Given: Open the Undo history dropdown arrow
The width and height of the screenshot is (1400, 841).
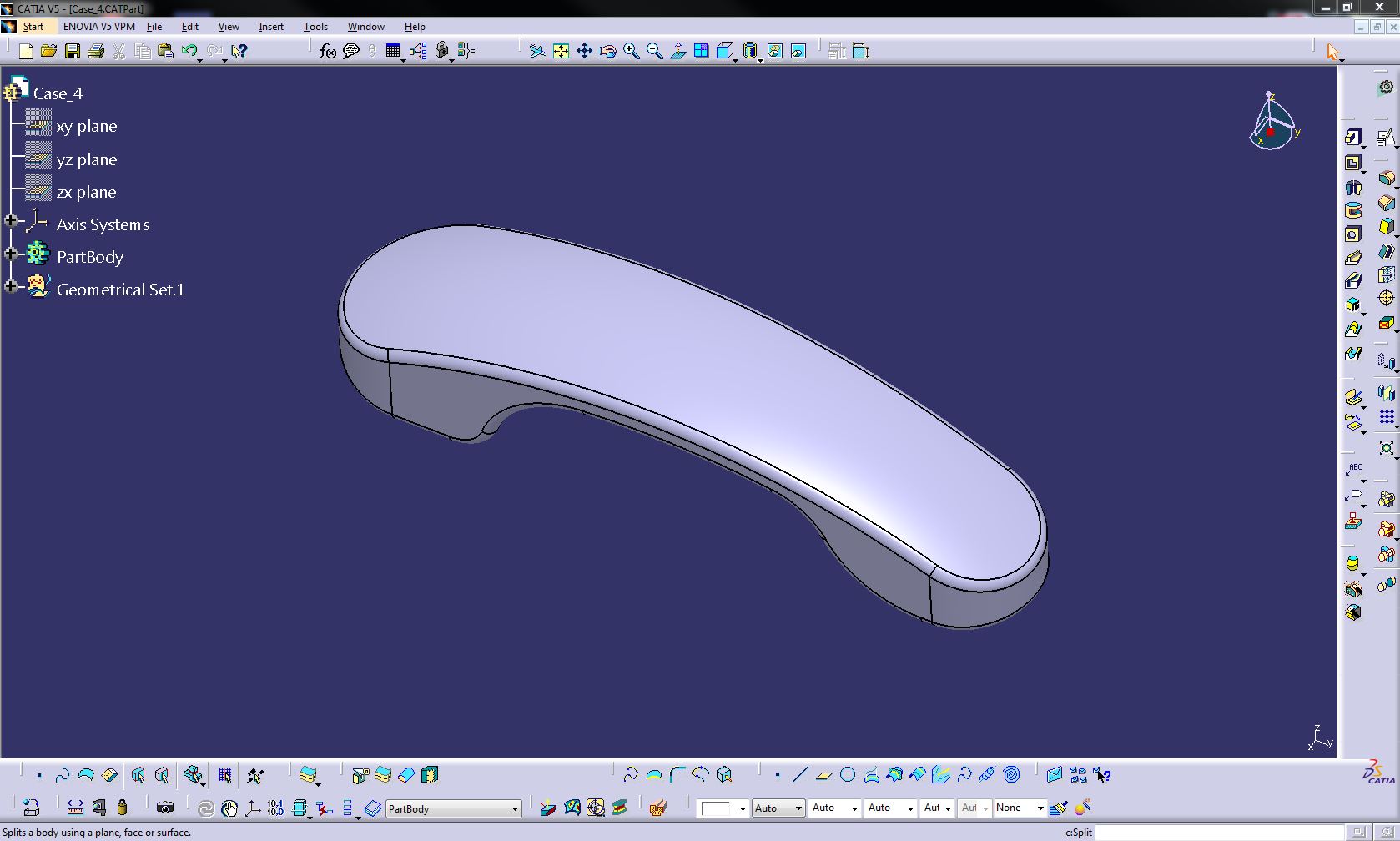Looking at the screenshot, I should click(x=200, y=60).
